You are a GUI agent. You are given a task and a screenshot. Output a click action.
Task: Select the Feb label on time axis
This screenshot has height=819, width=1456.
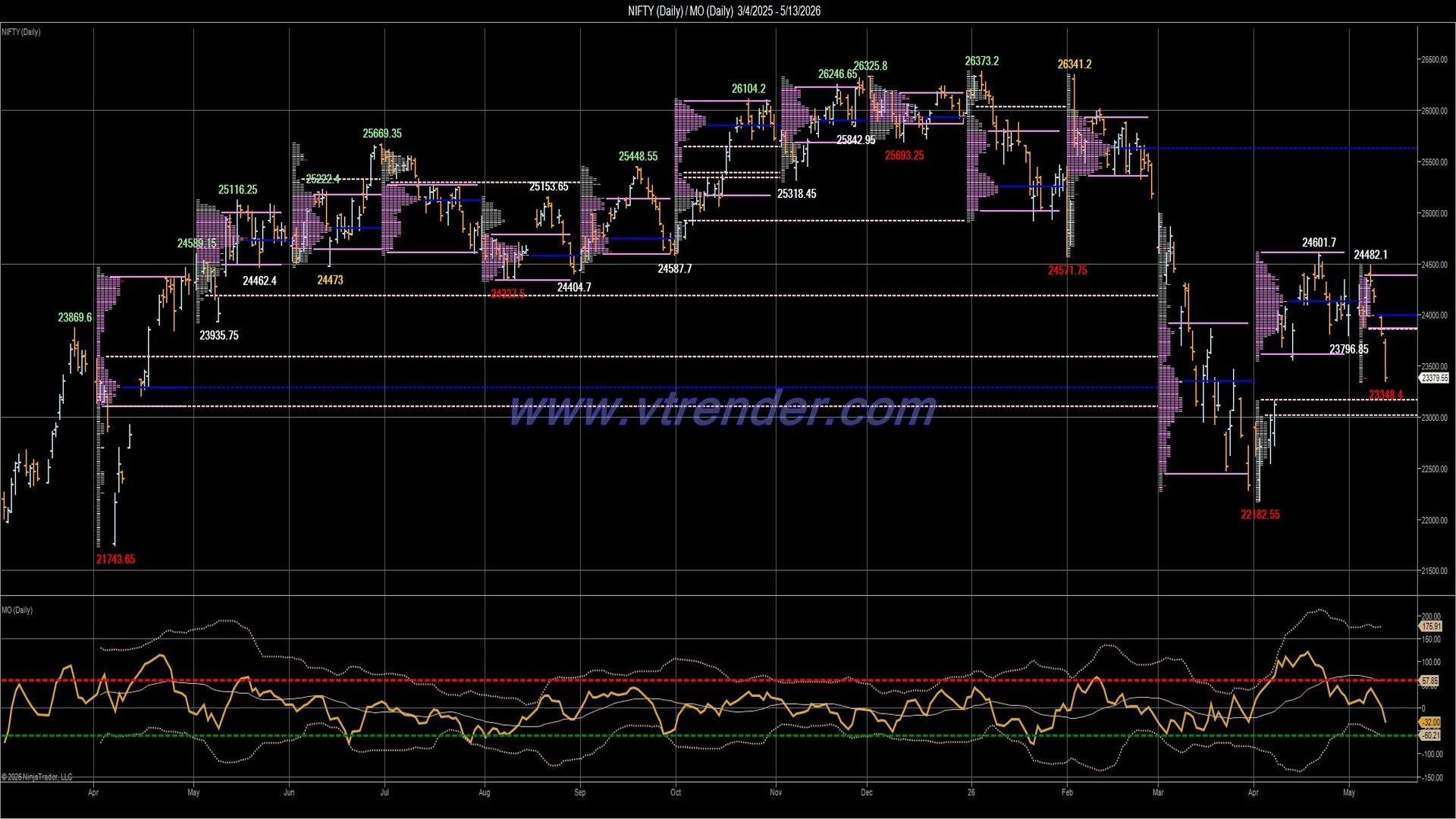pyautogui.click(x=1067, y=792)
